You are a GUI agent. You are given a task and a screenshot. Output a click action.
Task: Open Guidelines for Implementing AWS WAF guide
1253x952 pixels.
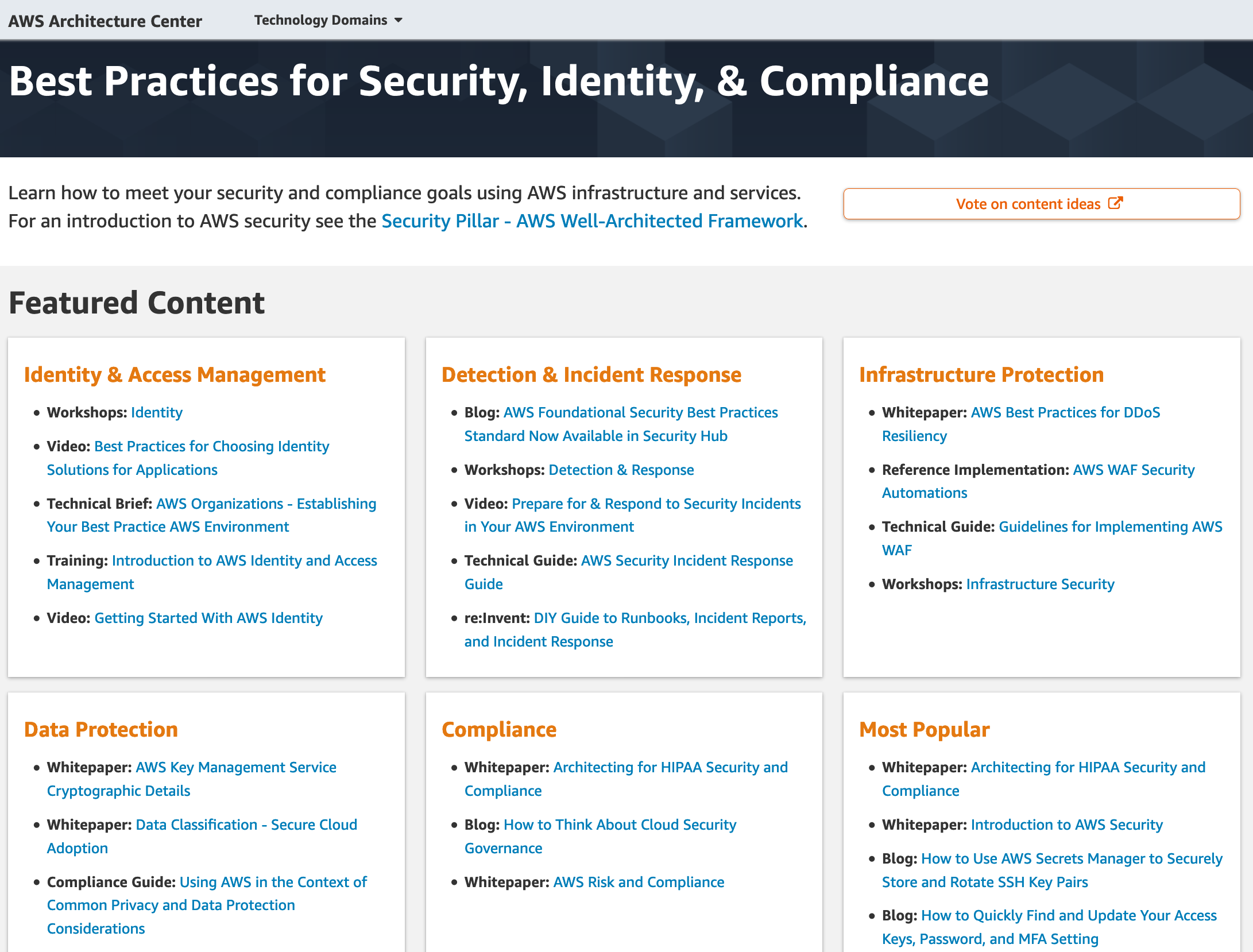coord(1052,538)
